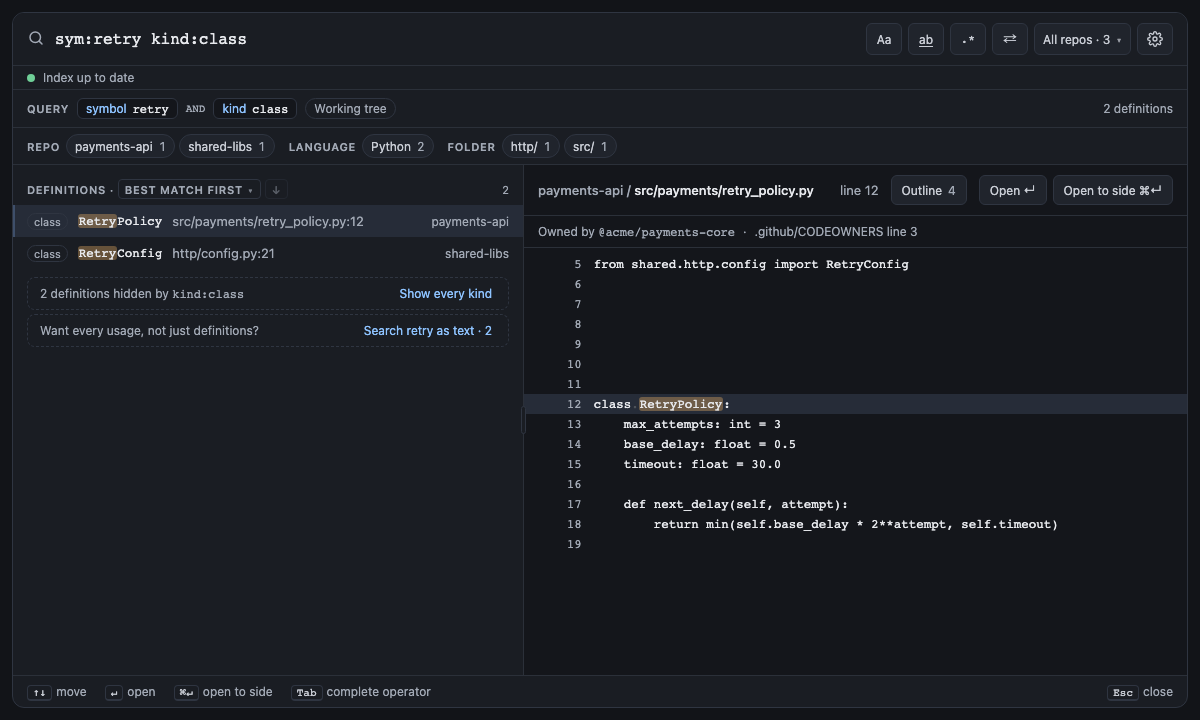Image resolution: width=1200 pixels, height=720 pixels.
Task: Filter by Python language chip
Action: point(398,147)
